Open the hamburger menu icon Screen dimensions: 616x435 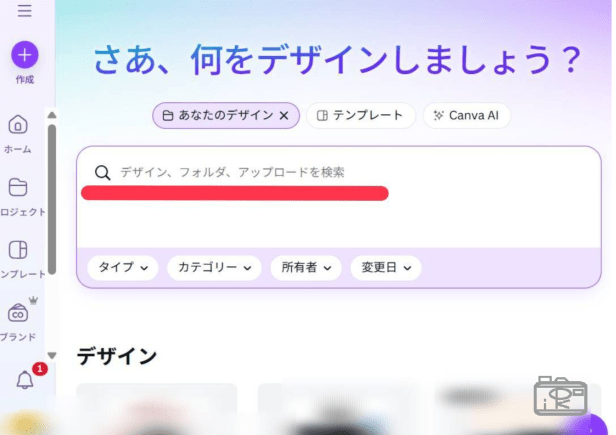click(x=24, y=11)
